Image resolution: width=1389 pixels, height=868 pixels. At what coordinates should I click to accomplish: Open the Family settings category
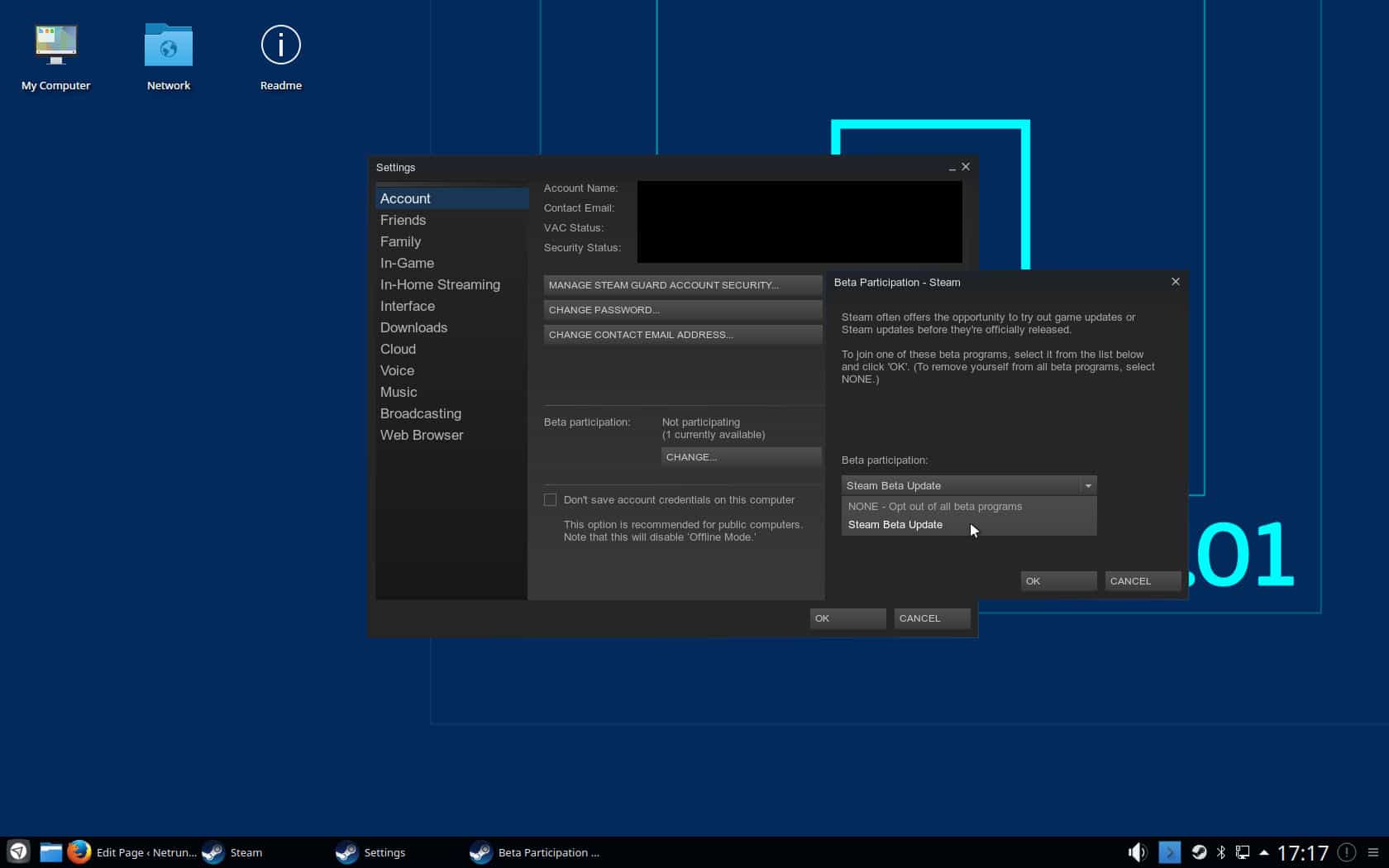click(x=451, y=241)
